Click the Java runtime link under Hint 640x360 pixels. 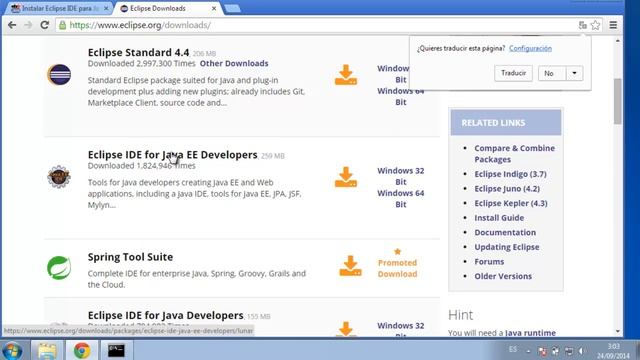click(530, 333)
